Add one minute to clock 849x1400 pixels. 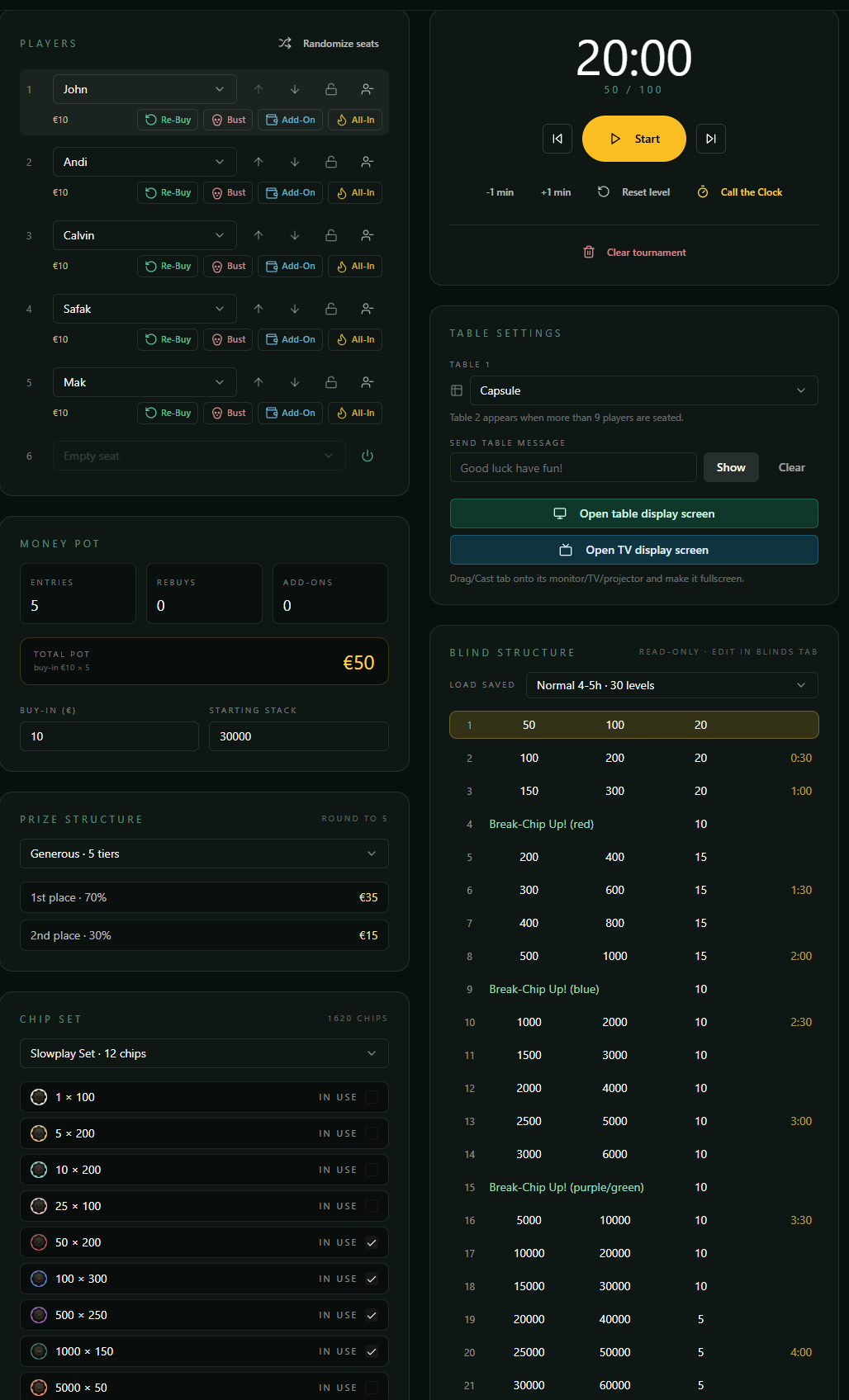click(556, 192)
